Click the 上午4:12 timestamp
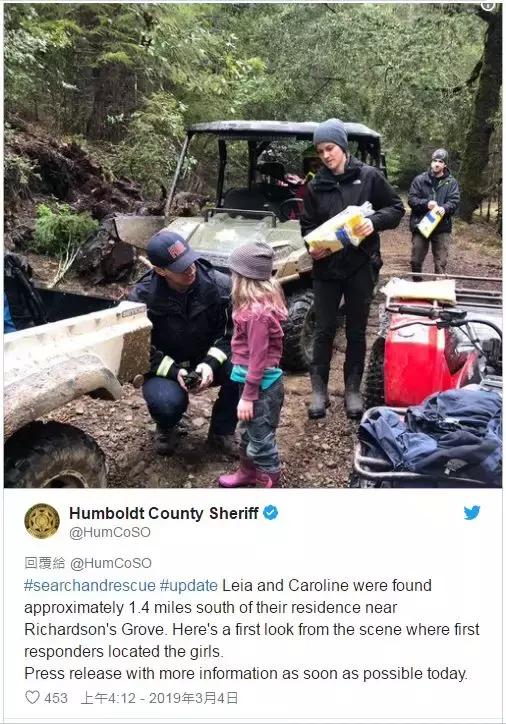 coord(108,698)
